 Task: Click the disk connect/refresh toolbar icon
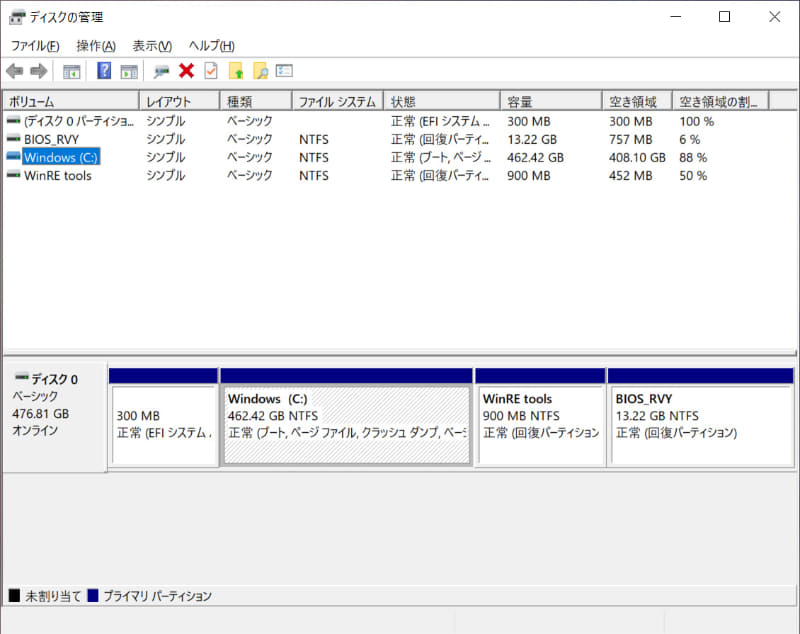(161, 71)
